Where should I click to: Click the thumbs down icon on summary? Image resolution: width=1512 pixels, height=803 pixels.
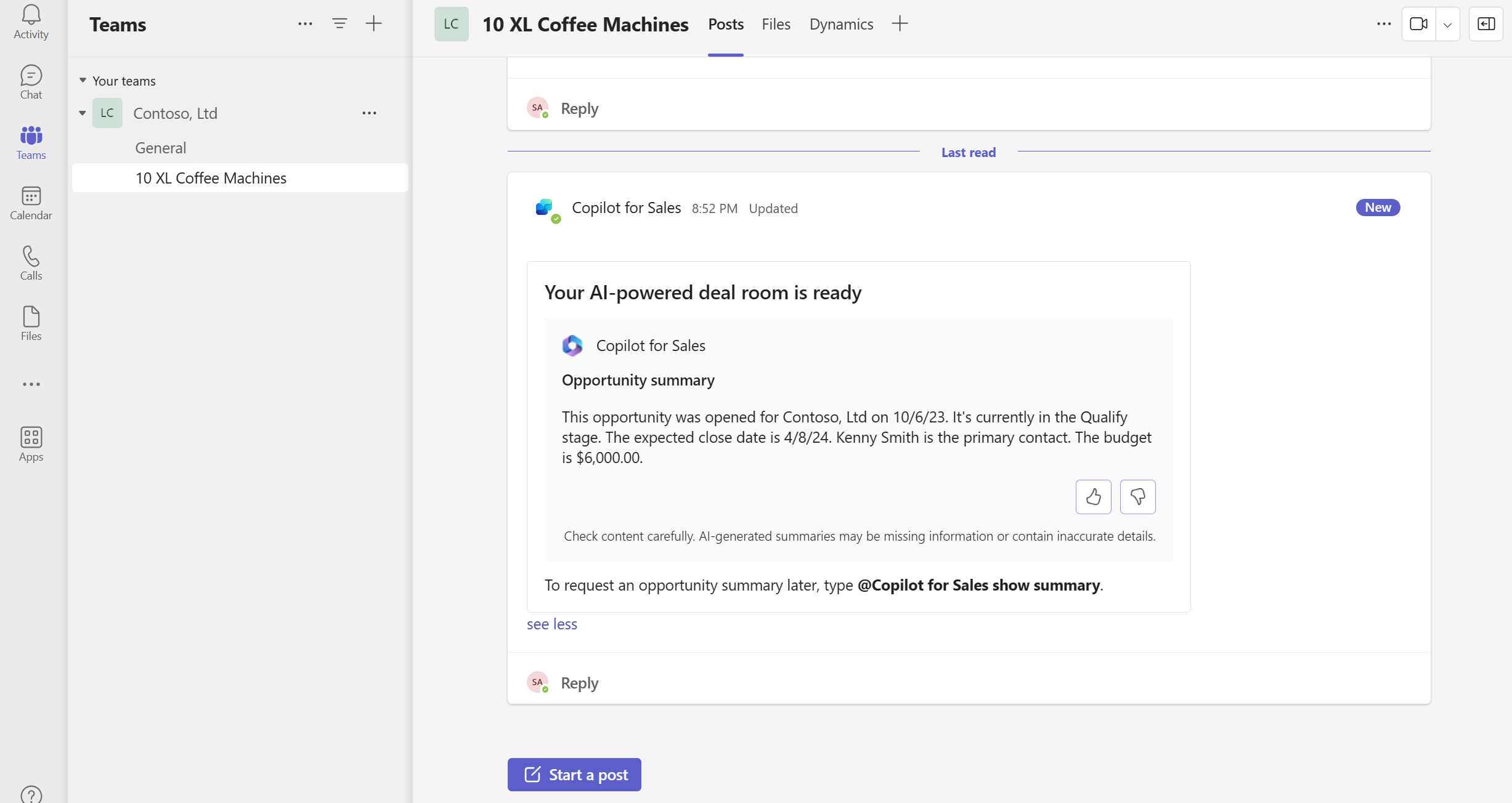tap(1138, 497)
